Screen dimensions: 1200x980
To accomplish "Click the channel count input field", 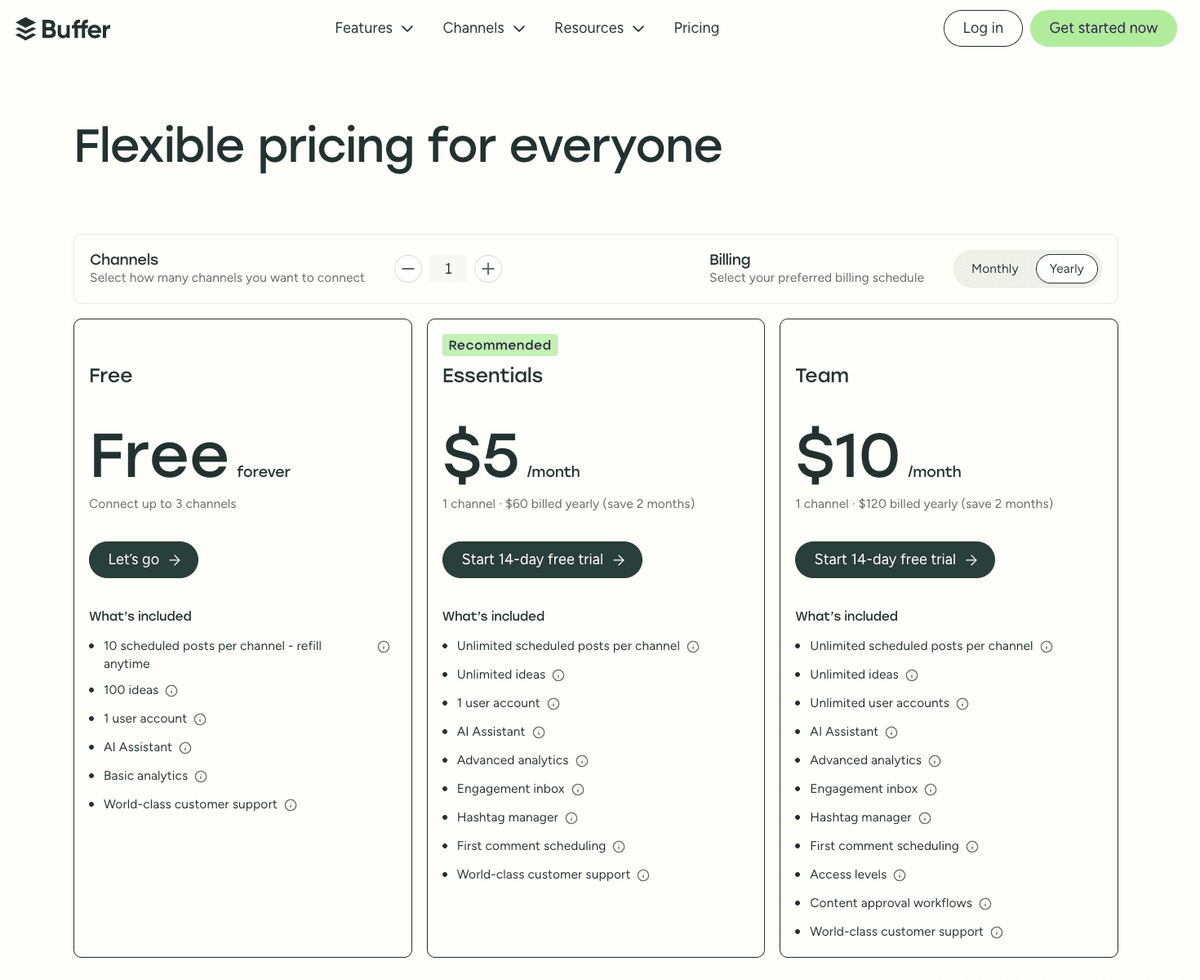I will click(x=448, y=268).
